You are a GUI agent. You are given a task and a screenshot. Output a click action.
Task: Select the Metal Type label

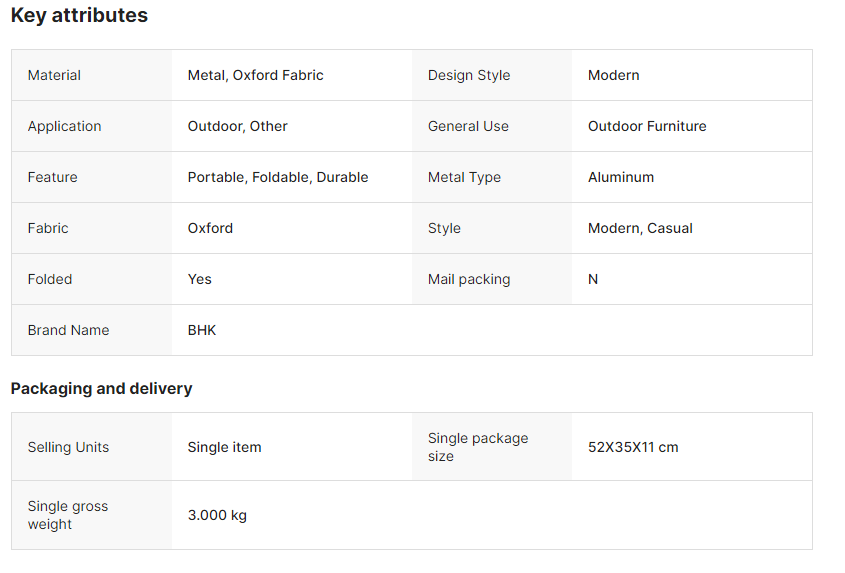(x=464, y=177)
